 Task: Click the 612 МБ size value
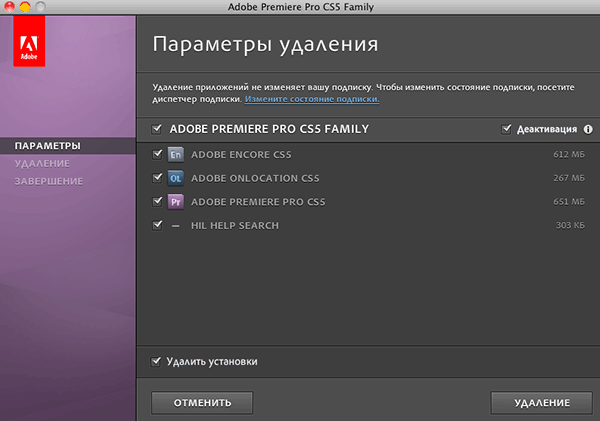(569, 154)
